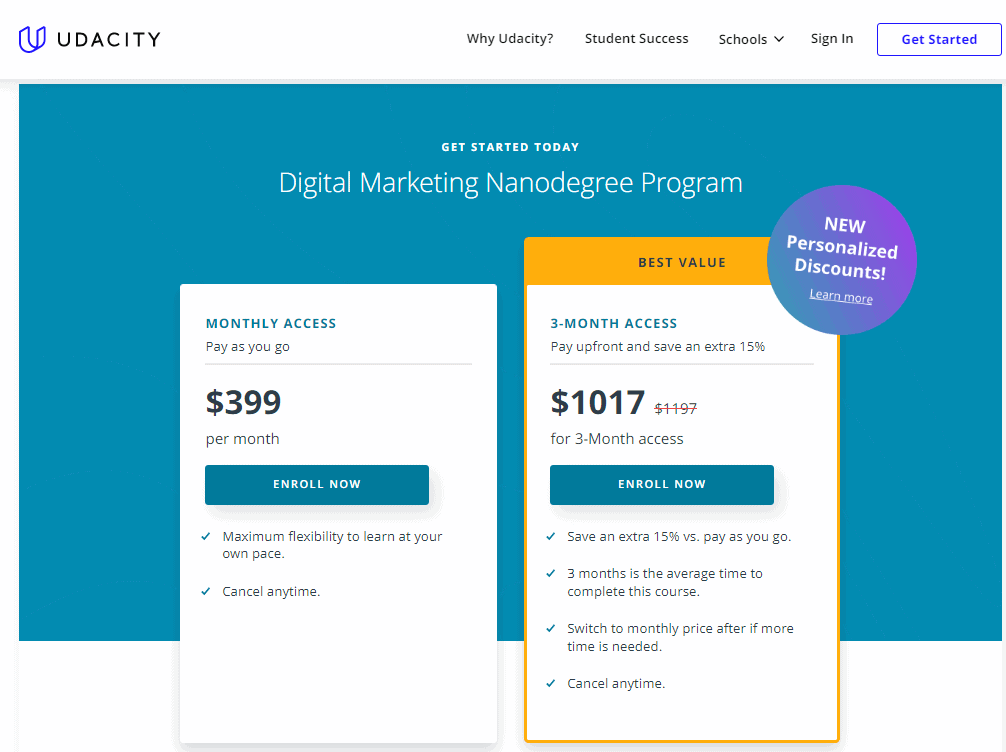This screenshot has width=1006, height=752.
Task: Click the Get Started button
Action: tap(938, 39)
